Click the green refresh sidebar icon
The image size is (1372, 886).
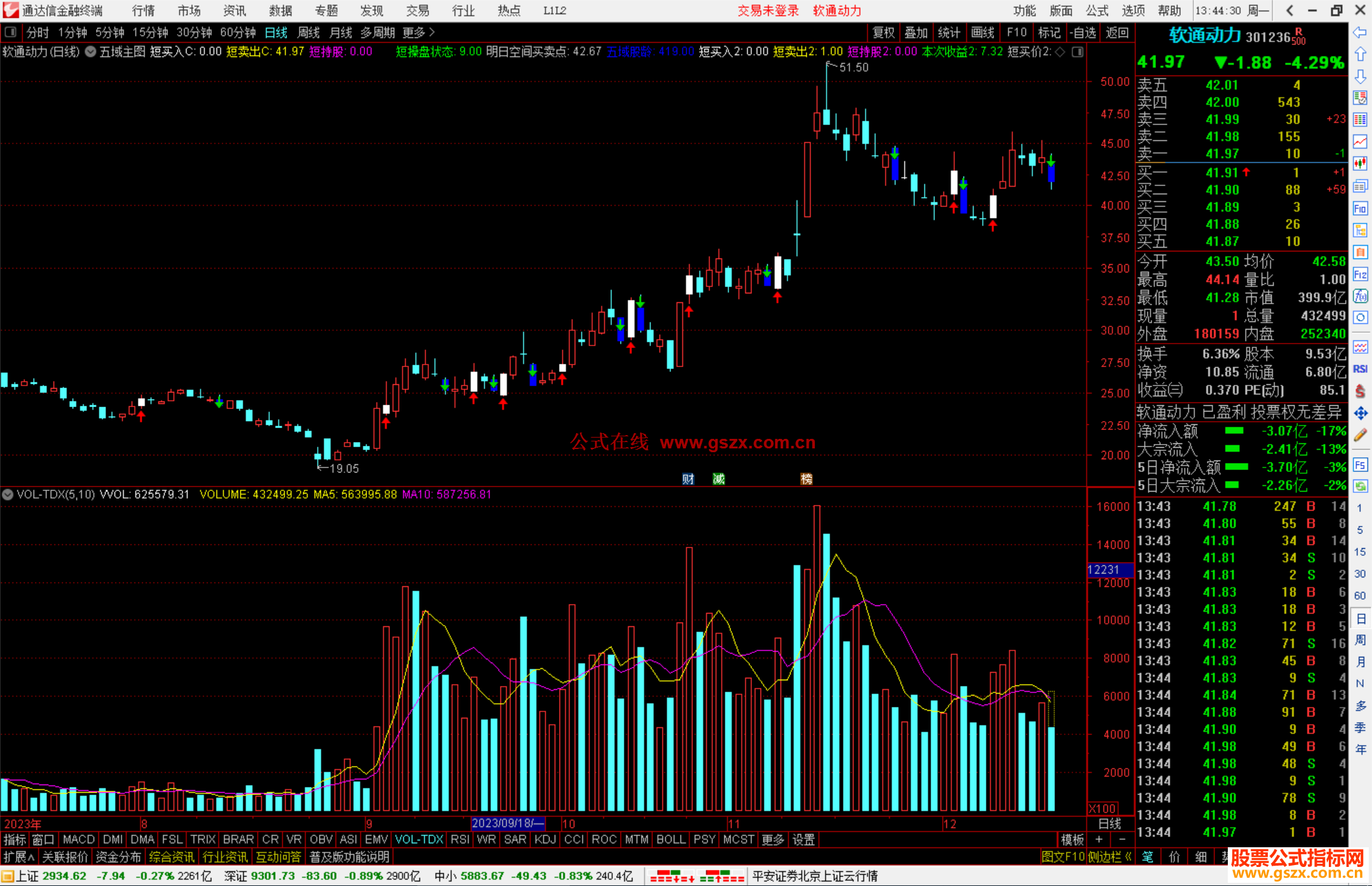1360,487
